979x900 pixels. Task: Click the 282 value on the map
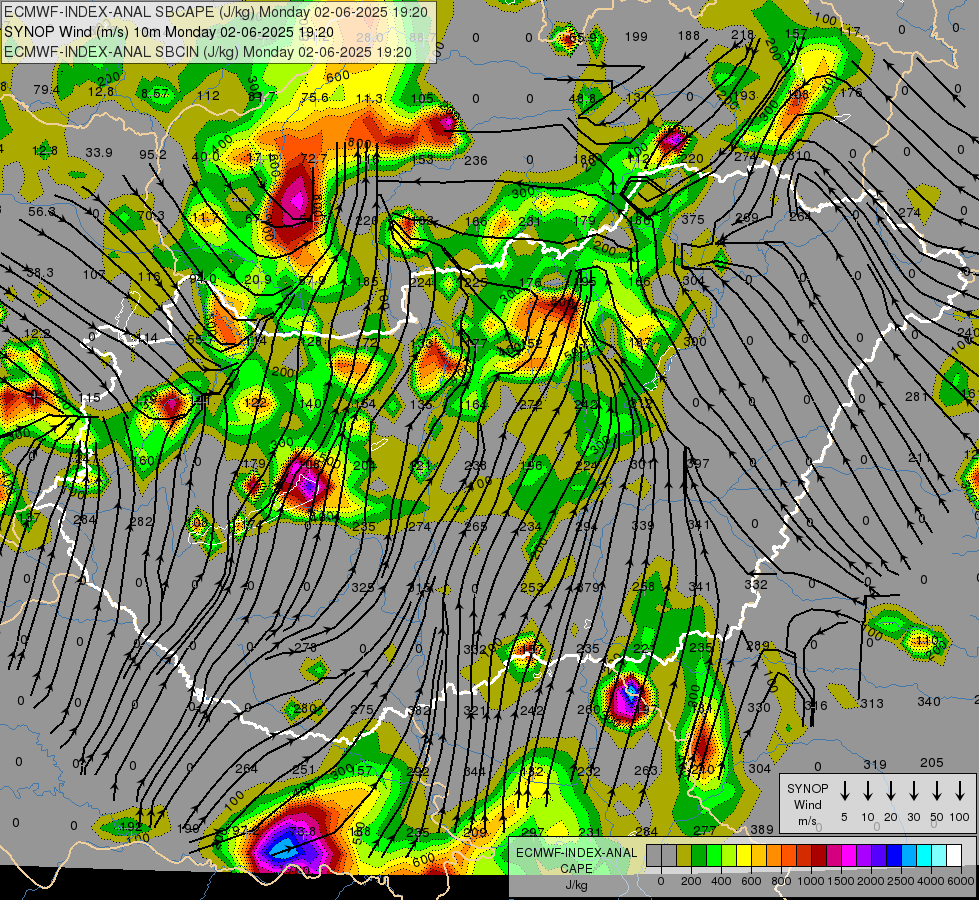click(x=141, y=522)
